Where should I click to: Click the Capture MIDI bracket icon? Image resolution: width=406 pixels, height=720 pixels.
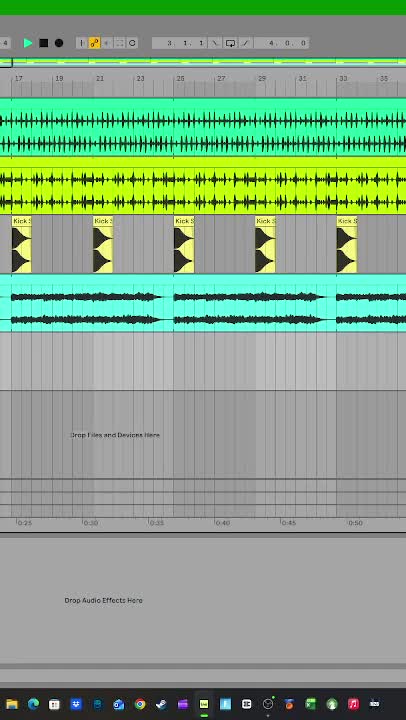(119, 43)
